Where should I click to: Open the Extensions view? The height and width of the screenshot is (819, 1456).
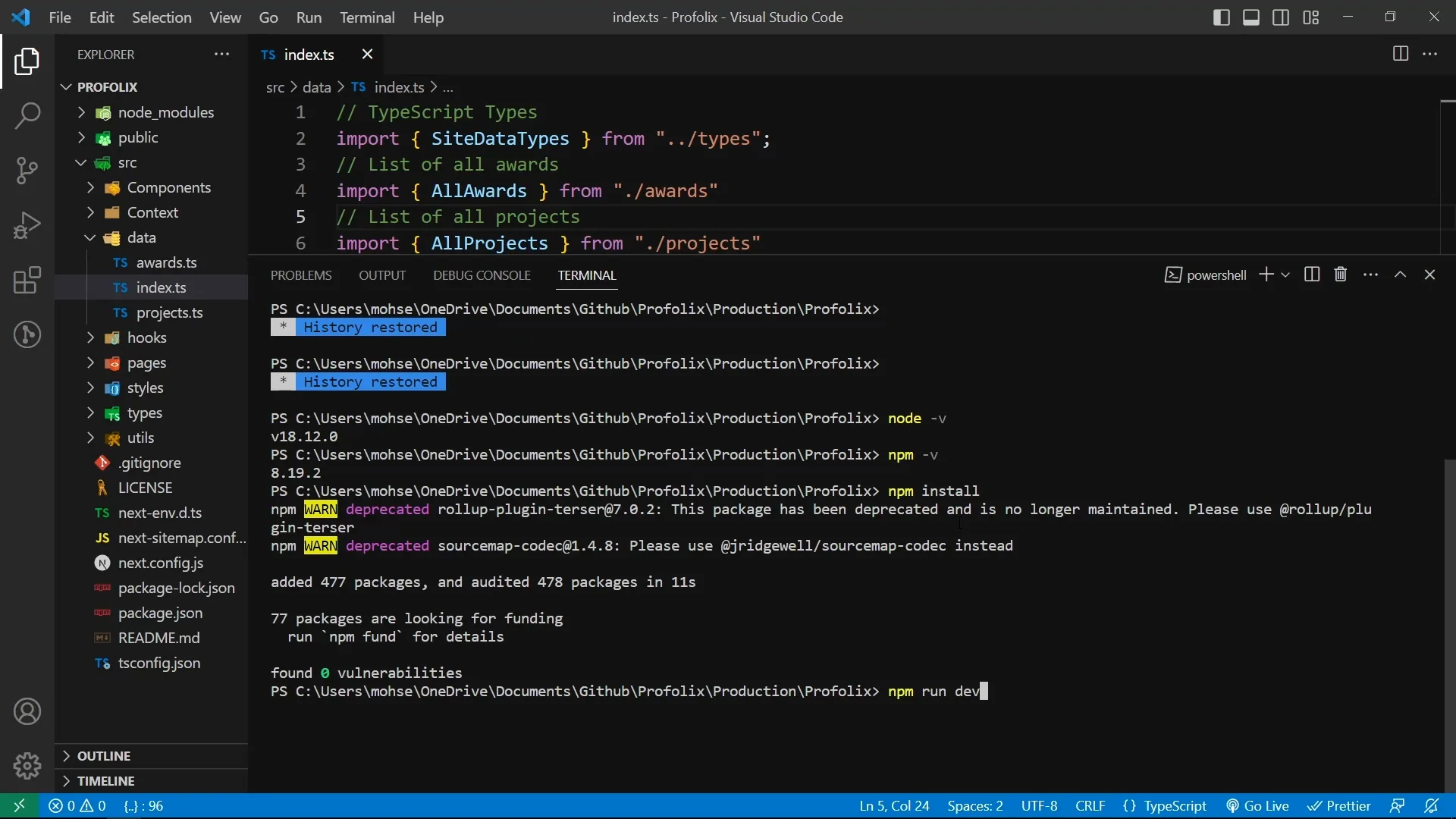[27, 280]
